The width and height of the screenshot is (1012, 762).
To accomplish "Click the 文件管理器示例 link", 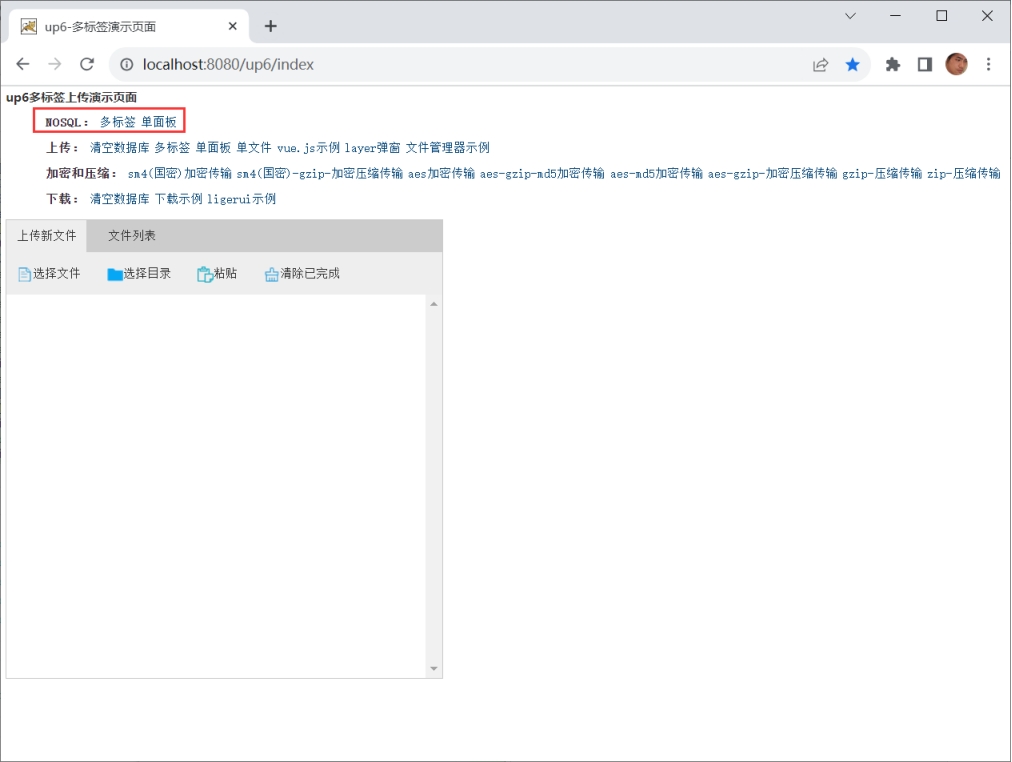I will (x=447, y=148).
